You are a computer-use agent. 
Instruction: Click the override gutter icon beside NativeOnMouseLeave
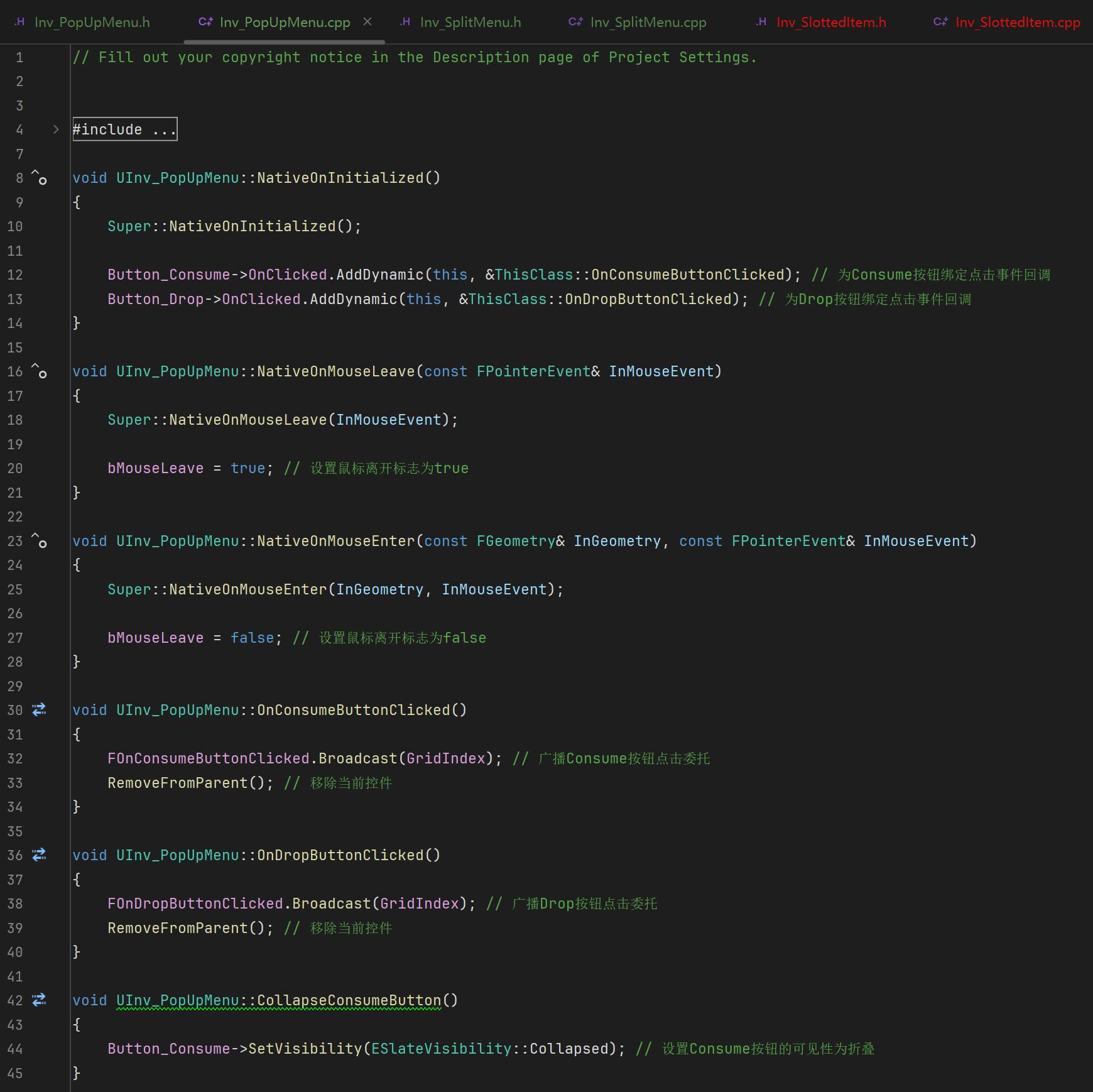click(39, 371)
